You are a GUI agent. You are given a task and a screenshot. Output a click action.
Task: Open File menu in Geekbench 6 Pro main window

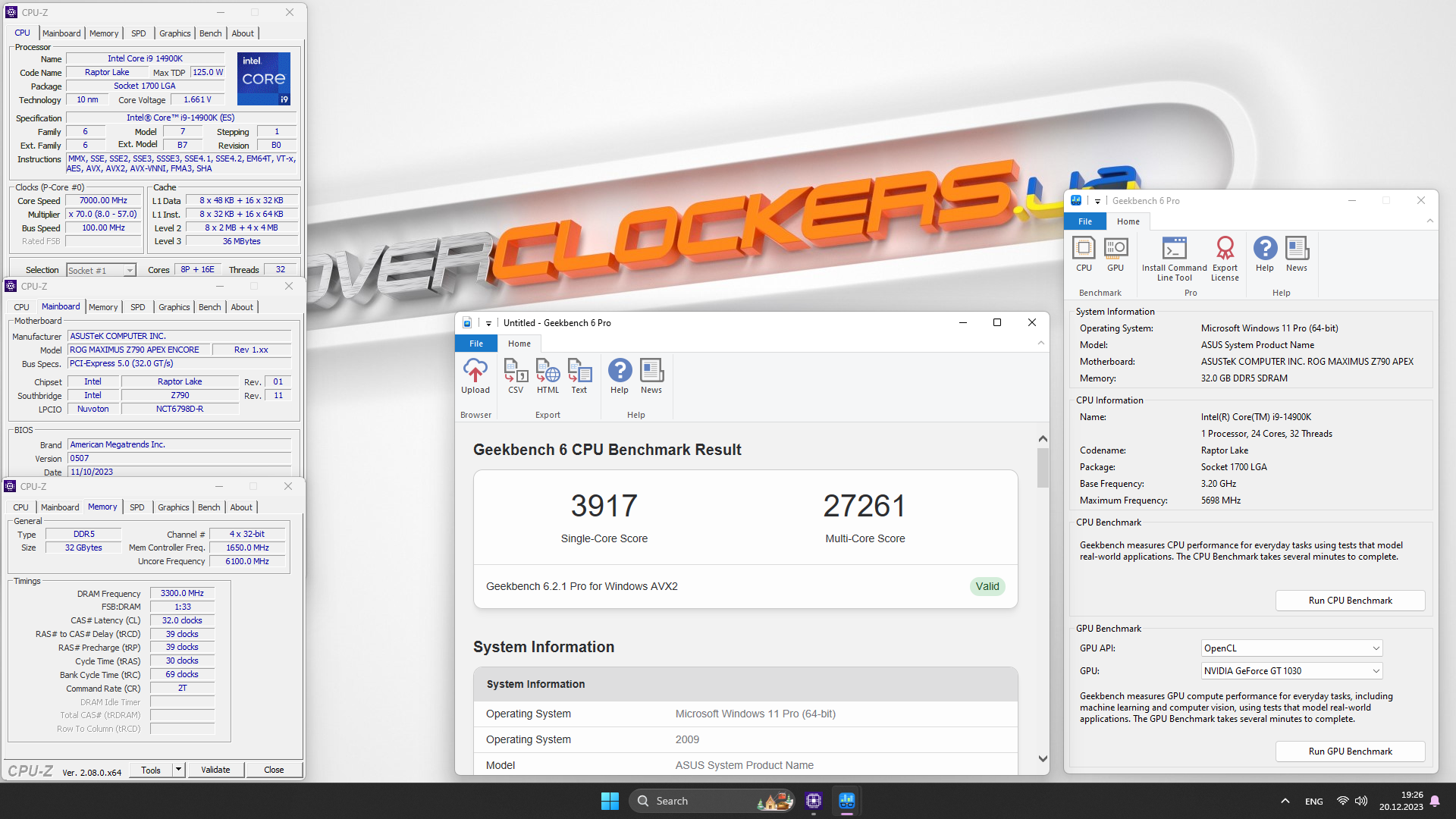[1085, 221]
